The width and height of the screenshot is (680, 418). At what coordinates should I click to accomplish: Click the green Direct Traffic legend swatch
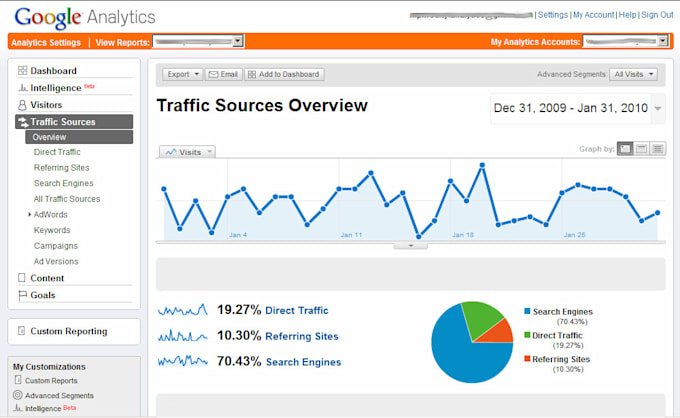(527, 335)
